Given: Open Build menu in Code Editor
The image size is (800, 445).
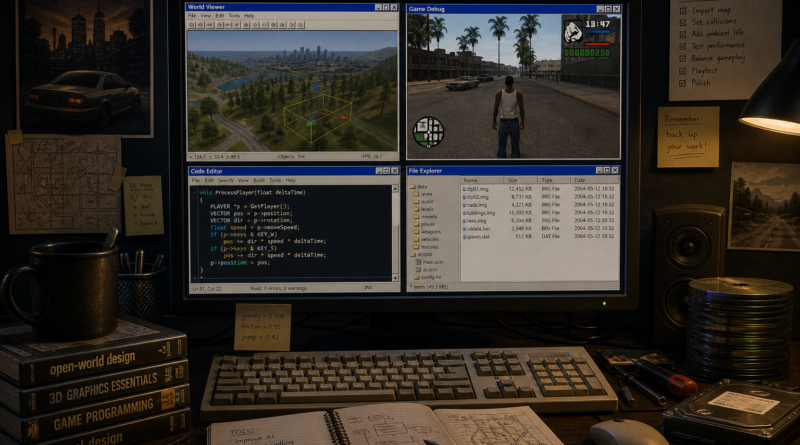Looking at the screenshot, I should pos(259,180).
